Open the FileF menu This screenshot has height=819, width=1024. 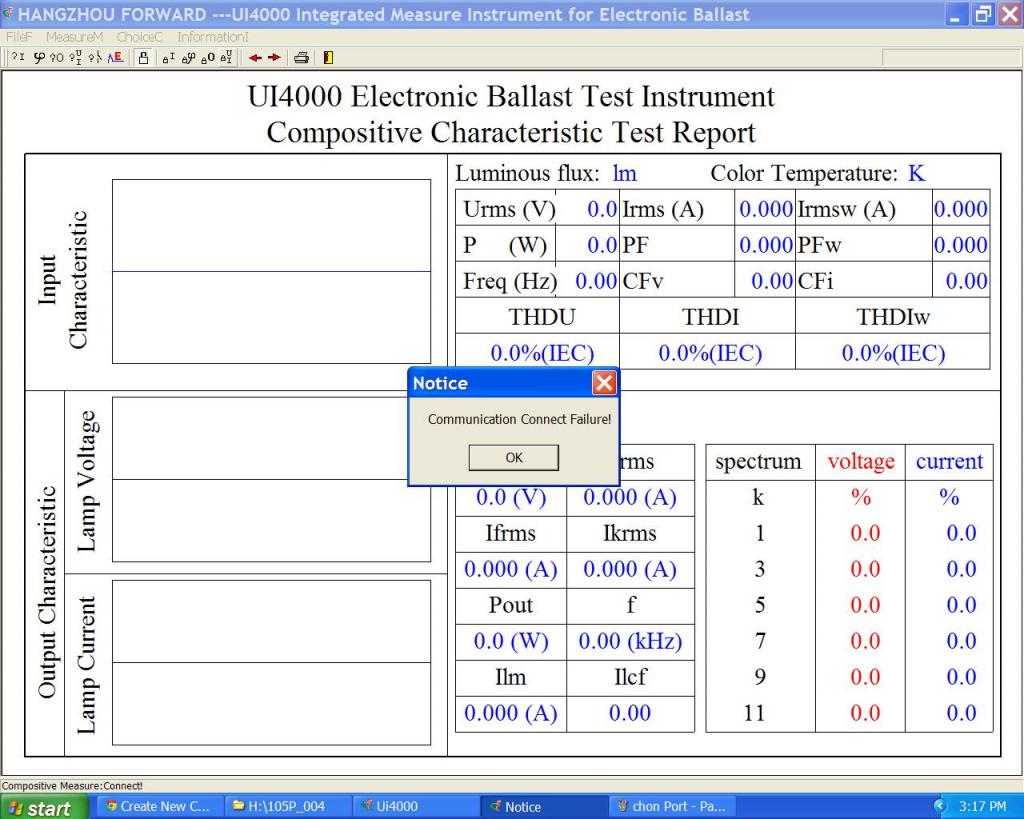[20, 37]
